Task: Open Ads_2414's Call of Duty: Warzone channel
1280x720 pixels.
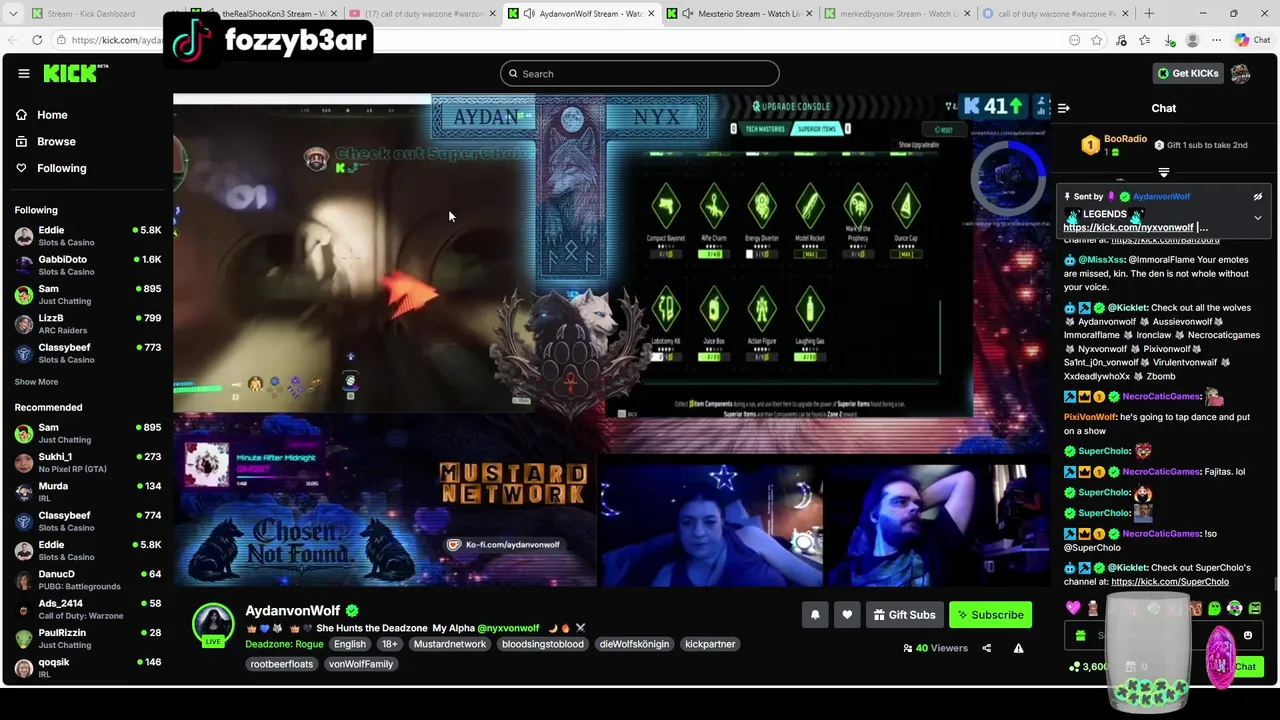Action: pyautogui.click(x=87, y=609)
